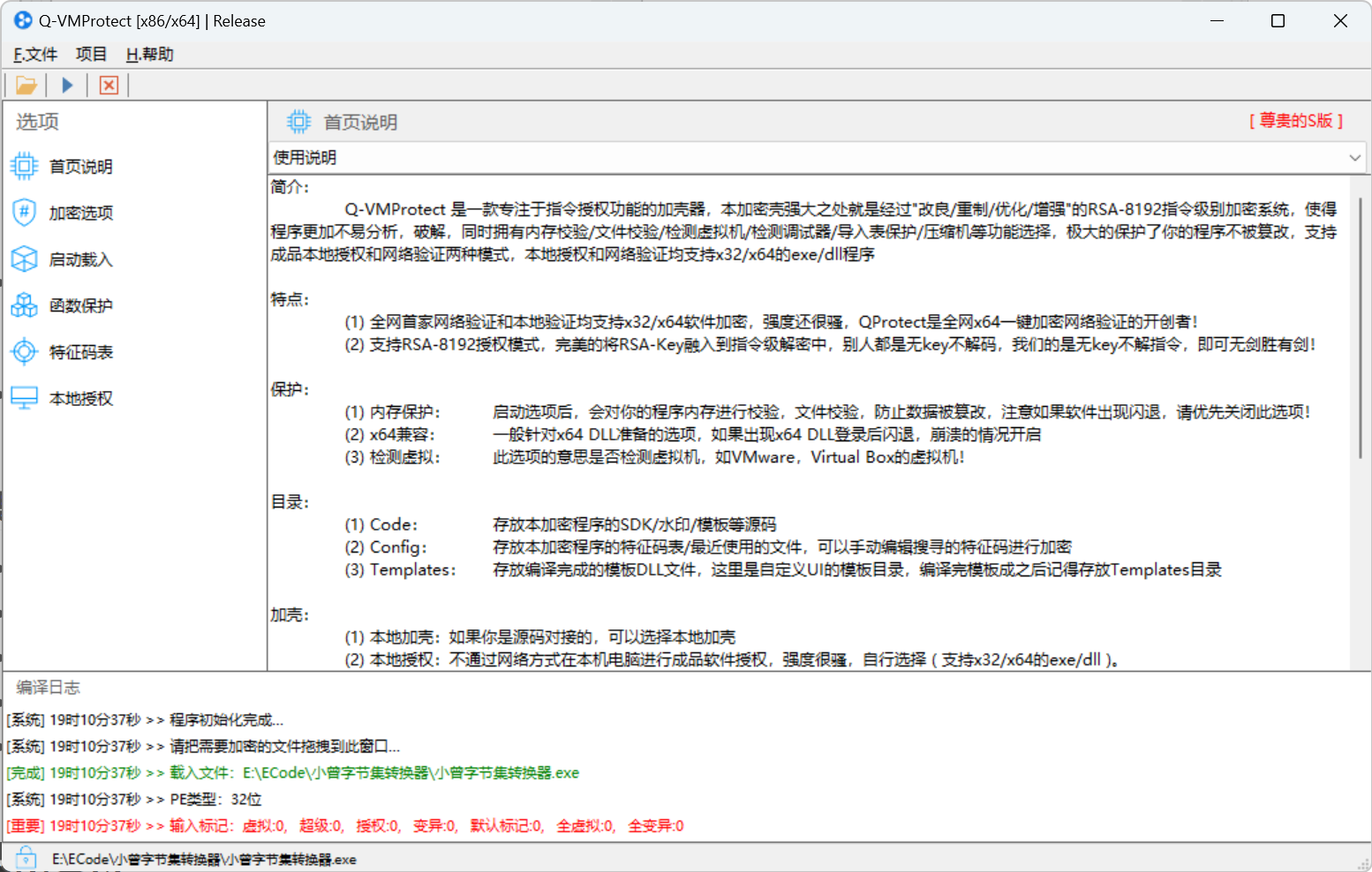Click the chip icon beside 首页说明 header
This screenshot has width=1372, height=872.
click(299, 122)
